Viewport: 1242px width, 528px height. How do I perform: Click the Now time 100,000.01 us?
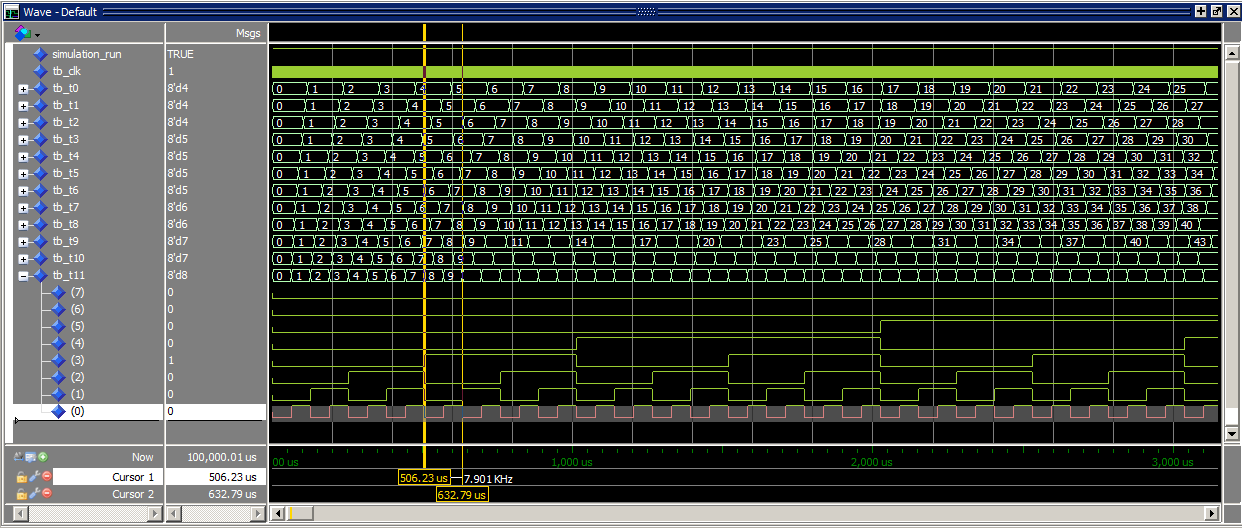pyautogui.click(x=224, y=457)
